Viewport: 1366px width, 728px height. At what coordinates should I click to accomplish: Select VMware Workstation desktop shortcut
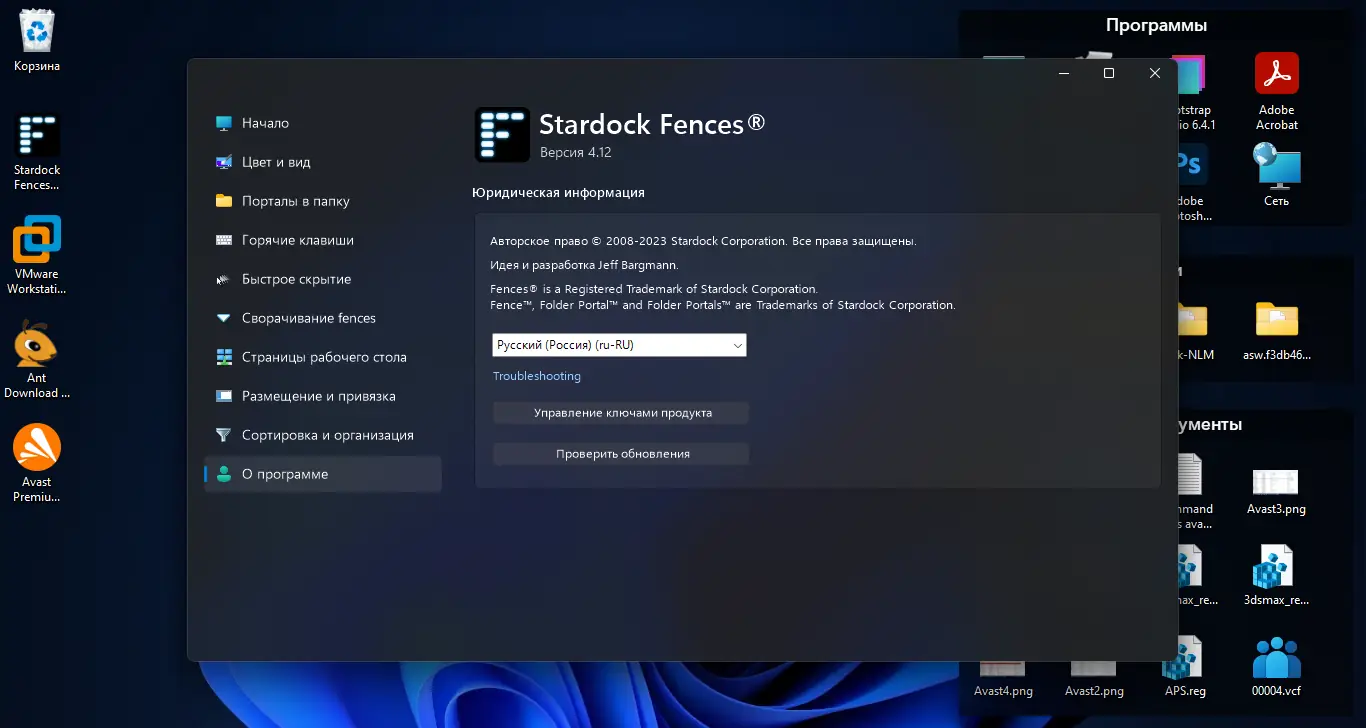[x=37, y=256]
